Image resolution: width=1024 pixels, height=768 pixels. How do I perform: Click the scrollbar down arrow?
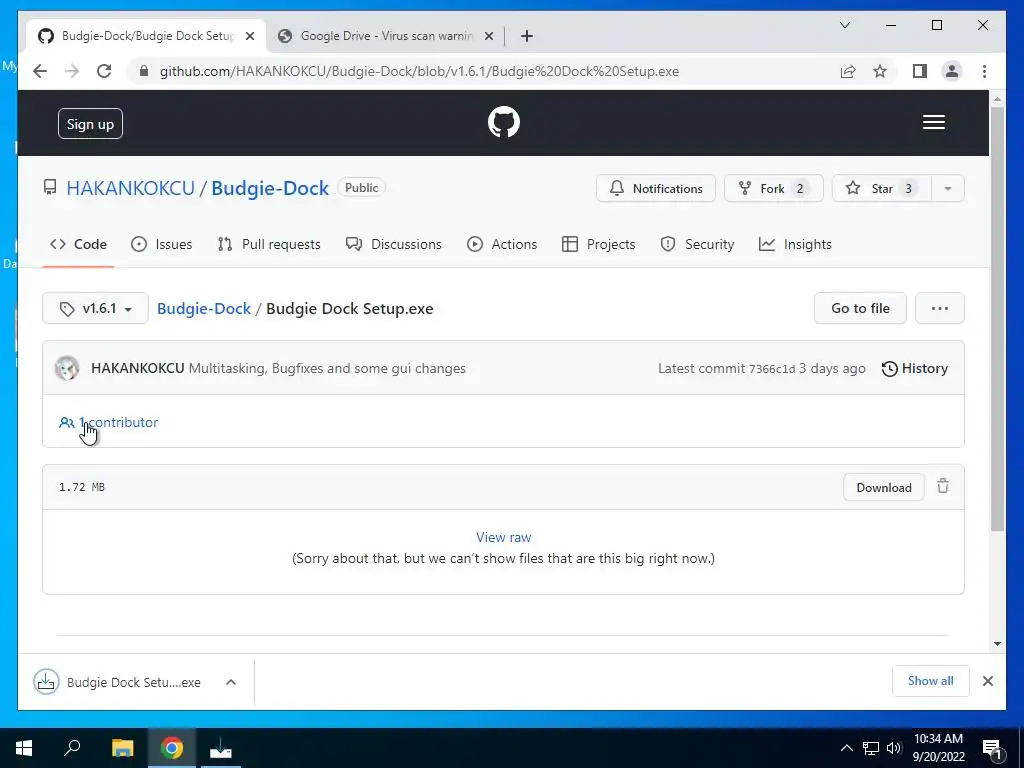[997, 644]
